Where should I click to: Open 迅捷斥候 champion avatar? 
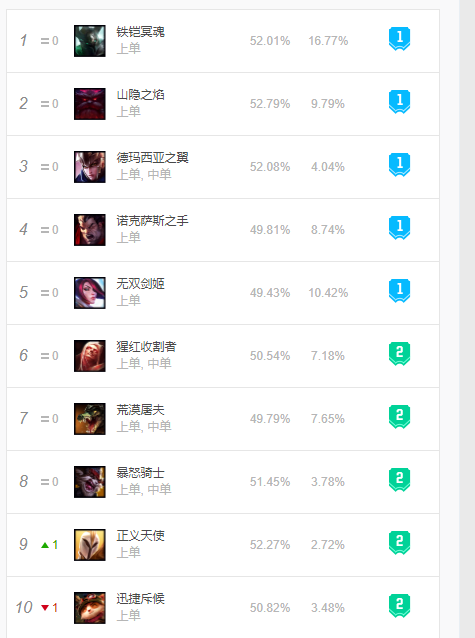[90, 608]
